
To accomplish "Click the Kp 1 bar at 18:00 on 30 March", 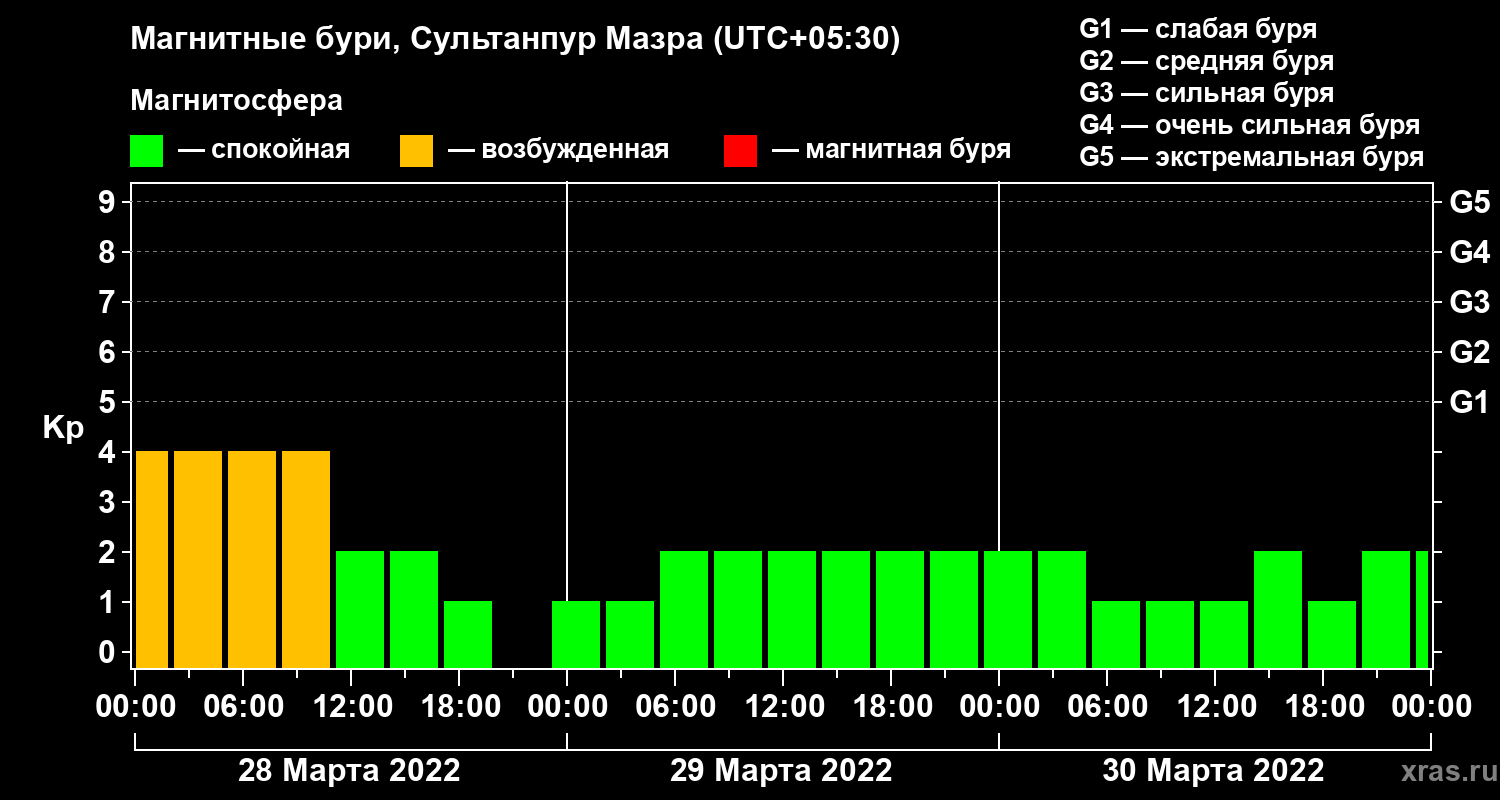I will coord(1332,634).
